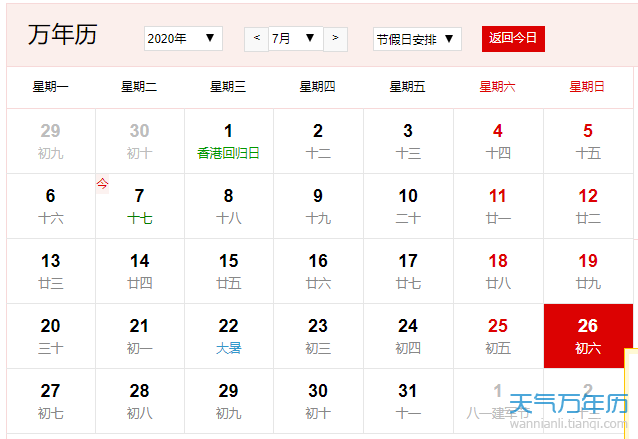Click the 星期五 column header
The width and height of the screenshot is (638, 439).
coord(407,87)
